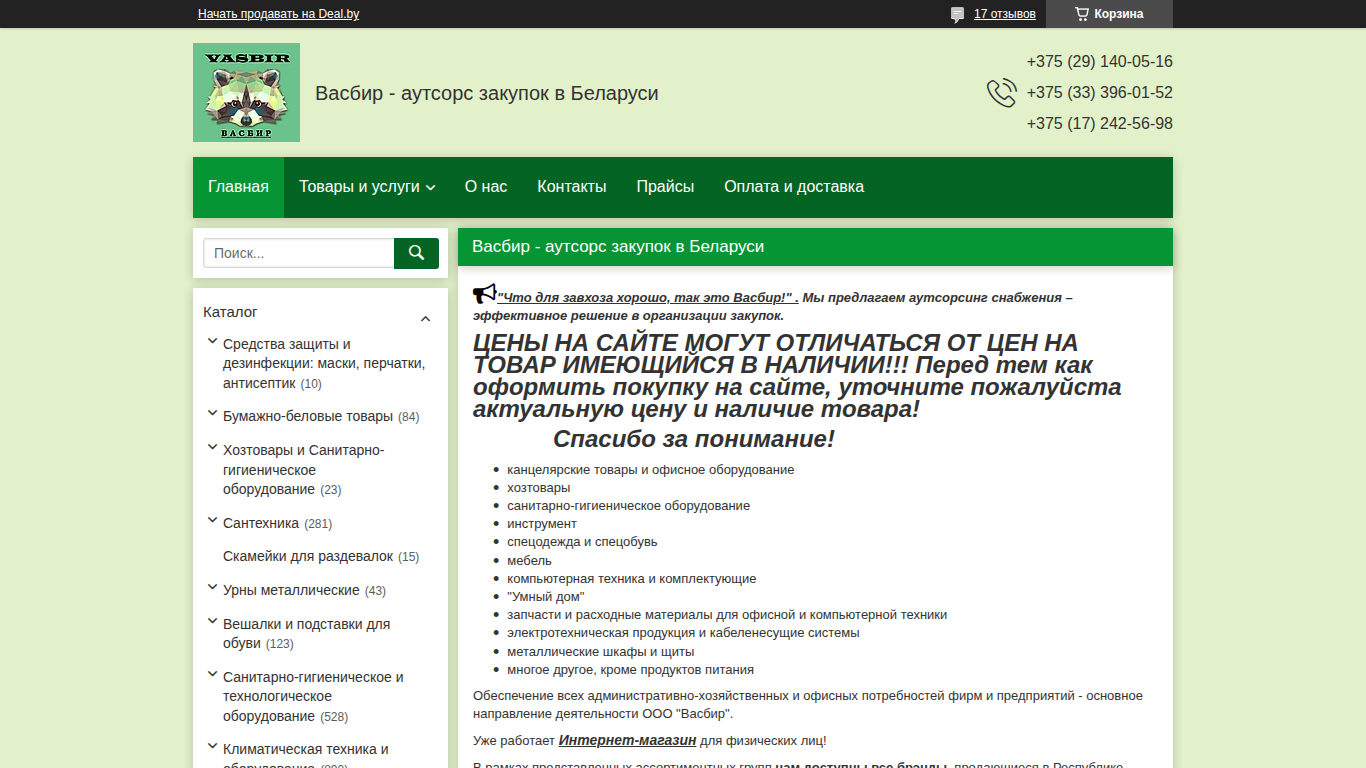This screenshot has height=768, width=1366.
Task: Open Бумажно-беловые товары category link
Action: [308, 417]
